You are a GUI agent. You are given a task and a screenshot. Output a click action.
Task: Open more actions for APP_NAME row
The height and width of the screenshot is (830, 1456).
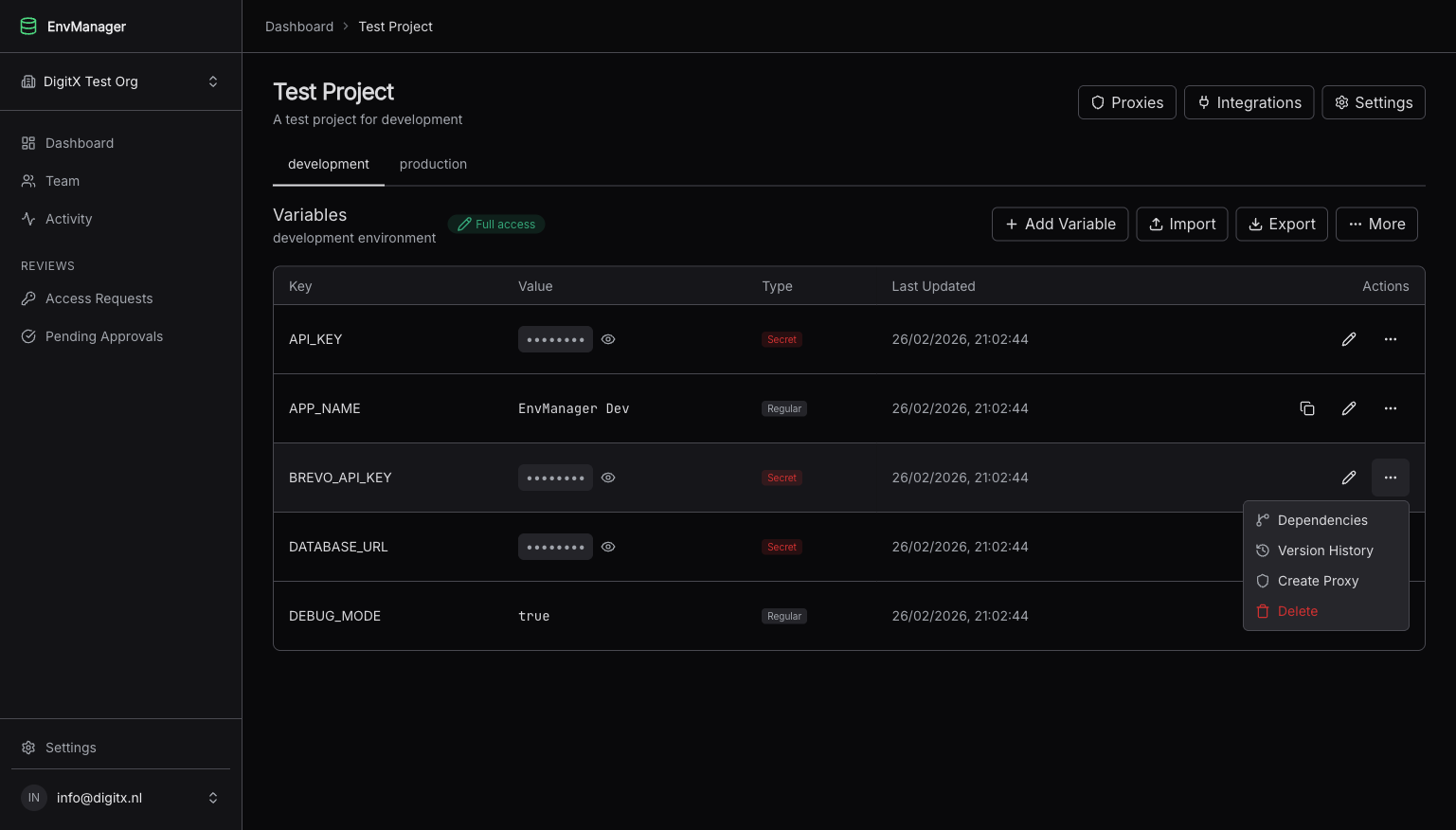(1391, 408)
